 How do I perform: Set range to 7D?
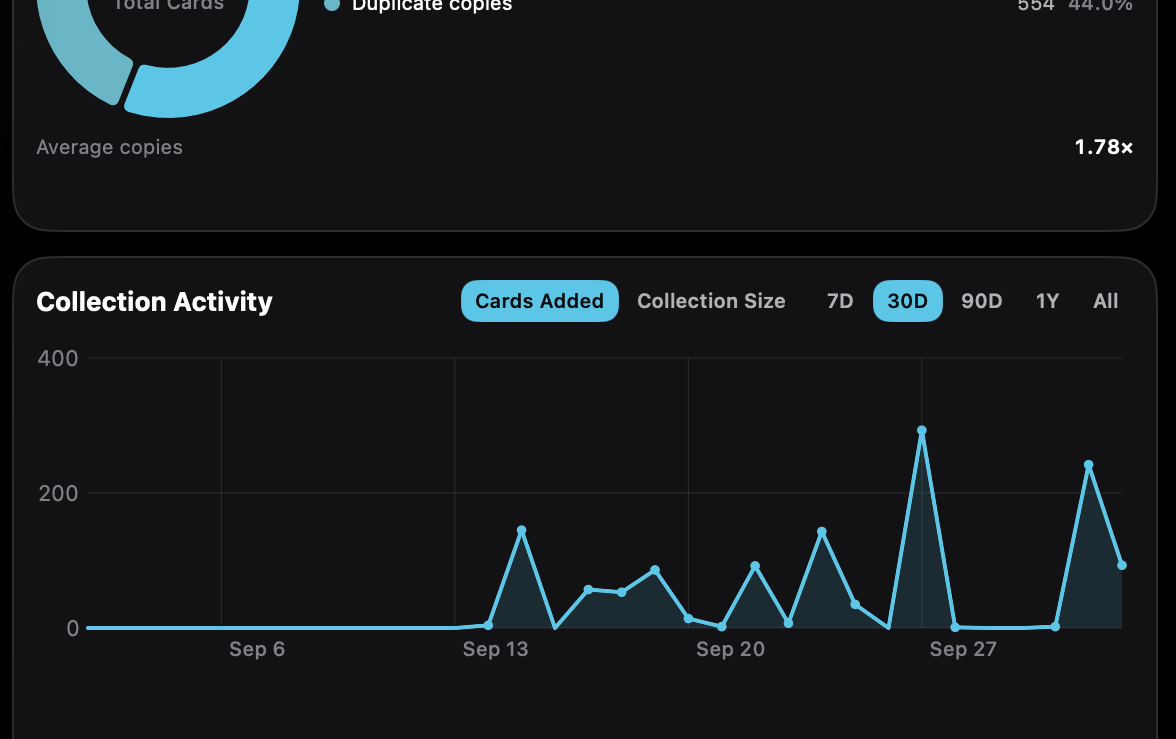840,301
